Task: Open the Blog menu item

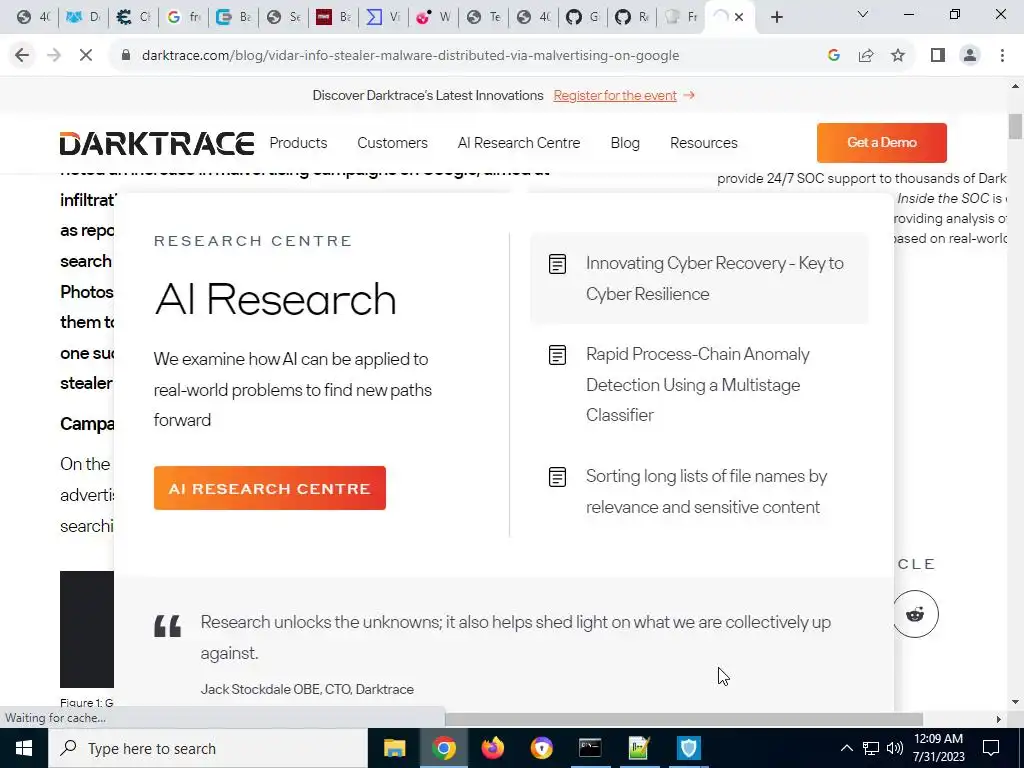Action: click(625, 143)
